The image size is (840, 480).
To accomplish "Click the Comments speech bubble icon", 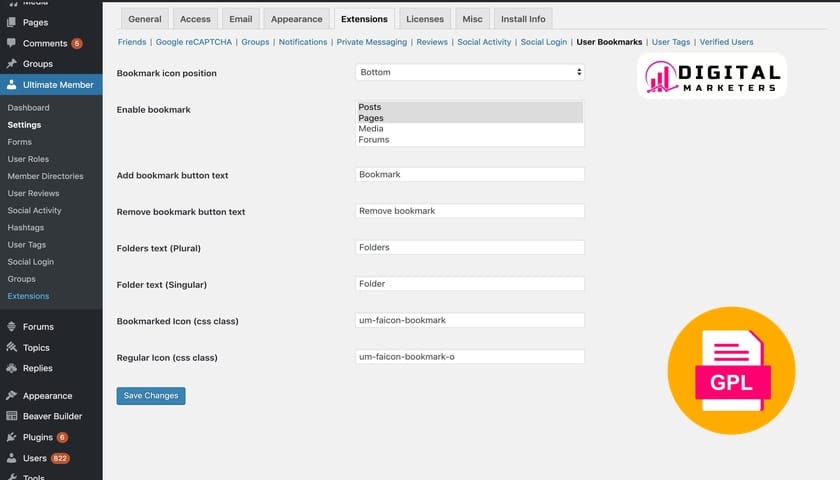I will tap(11, 43).
